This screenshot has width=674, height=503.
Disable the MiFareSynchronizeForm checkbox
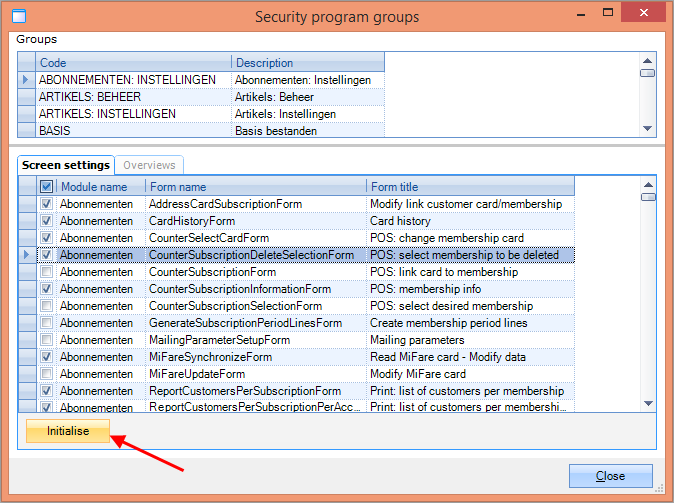coord(46,357)
